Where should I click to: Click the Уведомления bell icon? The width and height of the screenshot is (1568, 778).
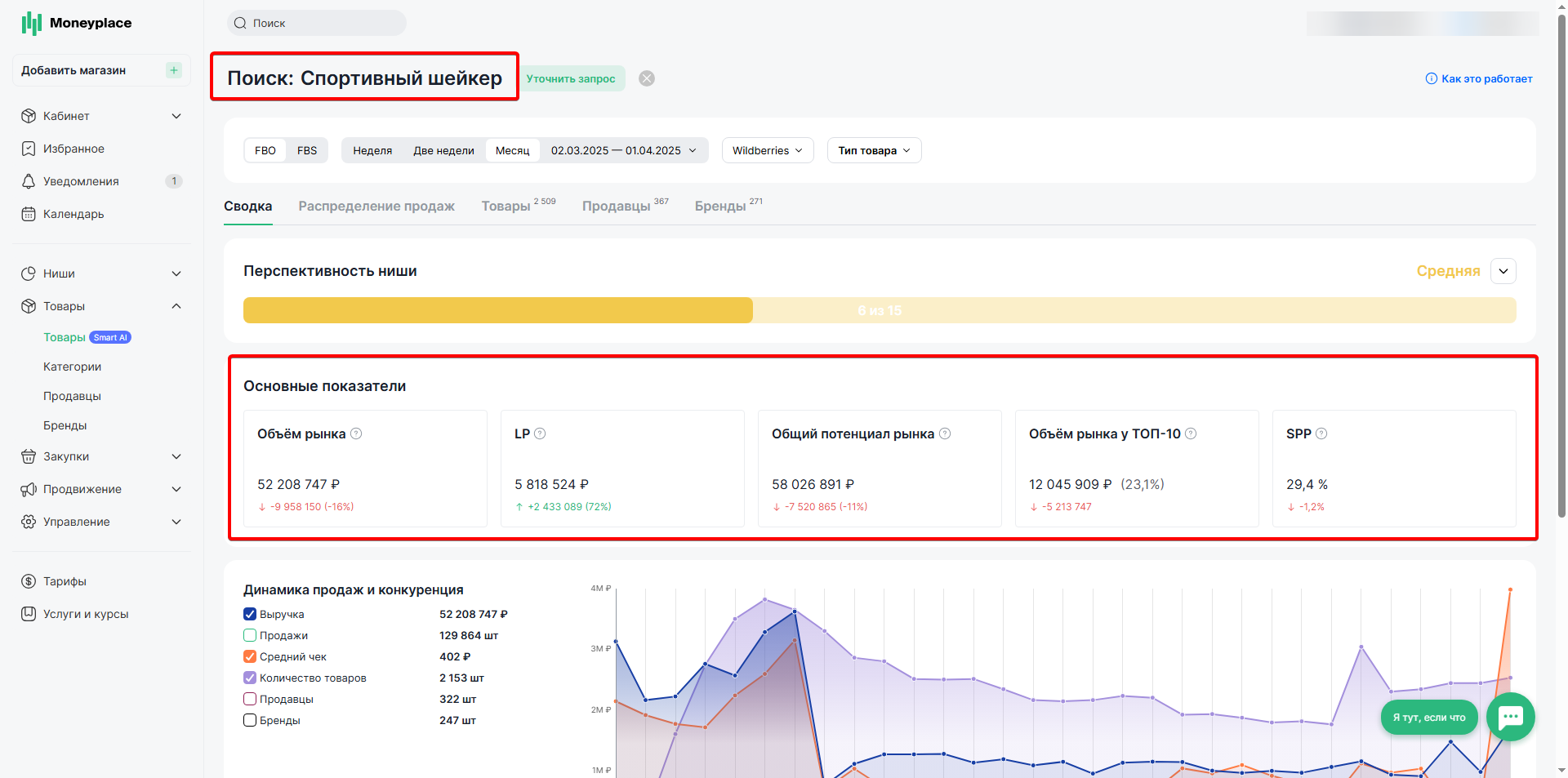click(x=29, y=181)
